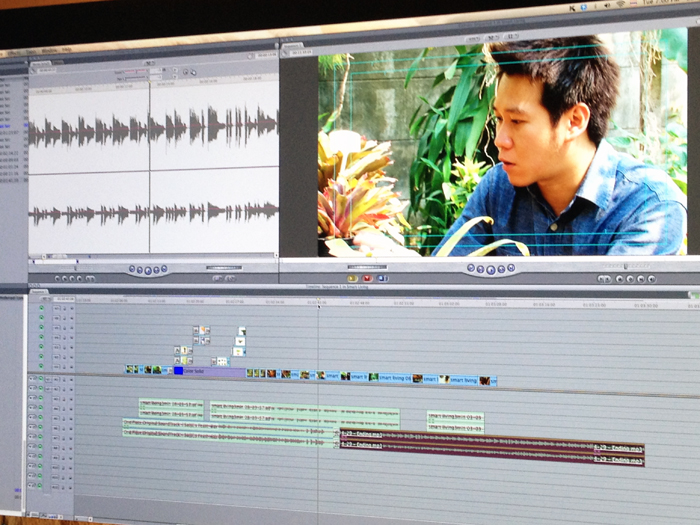Click the first round marking button in Viewer bottom-left
The image size is (700, 525).
[57, 279]
